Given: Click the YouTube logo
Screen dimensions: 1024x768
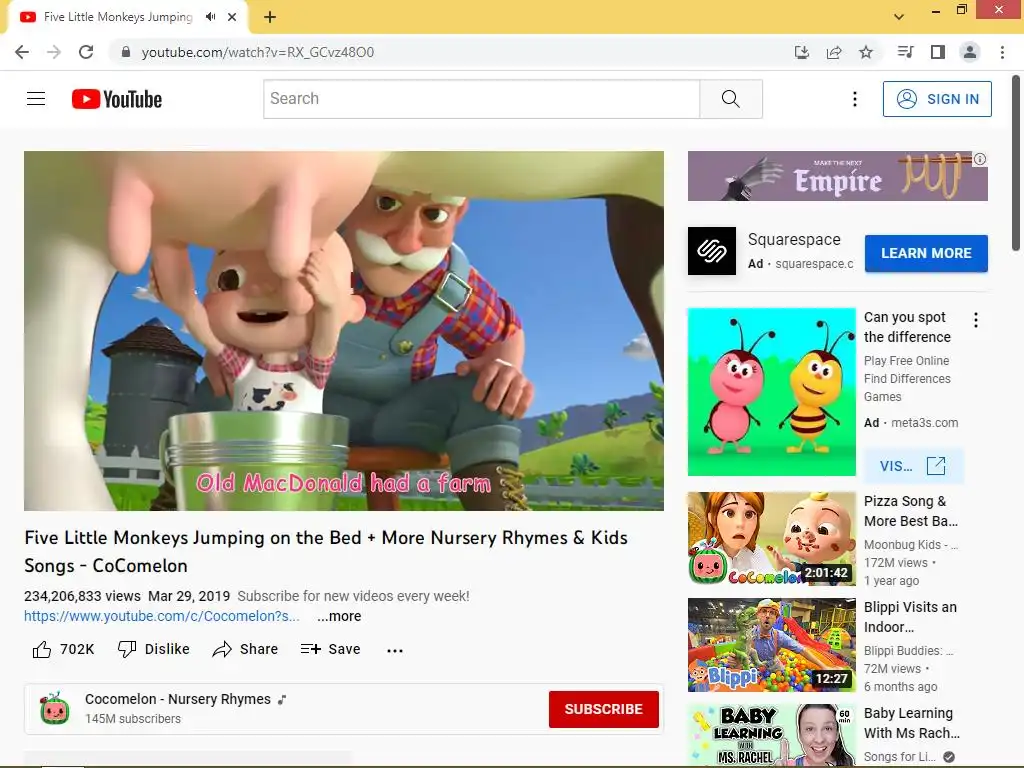Looking at the screenshot, I should click(x=117, y=99).
